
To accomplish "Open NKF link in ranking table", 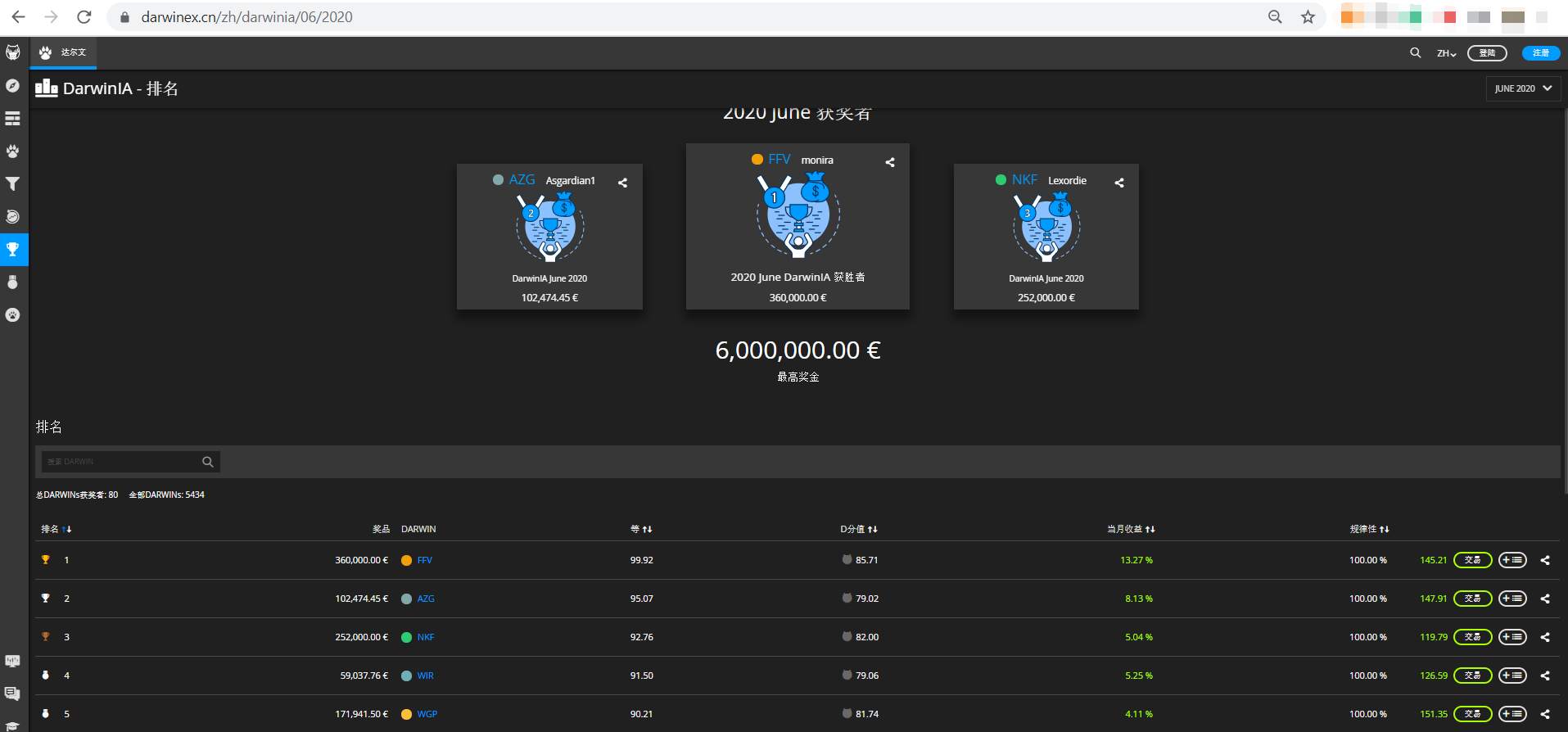I will (x=426, y=637).
